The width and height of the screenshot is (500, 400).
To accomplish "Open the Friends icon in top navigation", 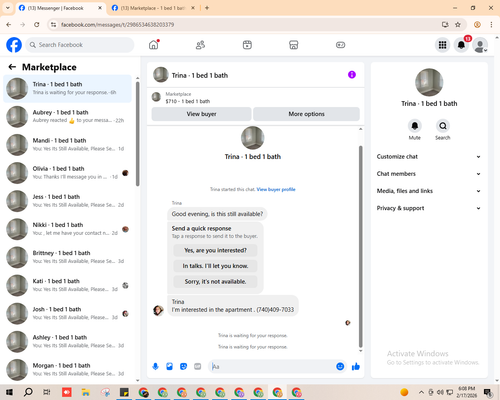I will pos(200,45).
